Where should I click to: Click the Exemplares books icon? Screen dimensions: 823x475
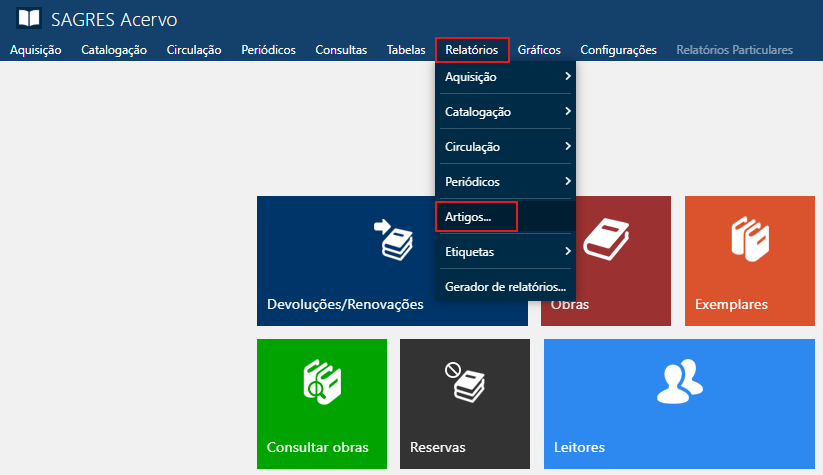749,239
